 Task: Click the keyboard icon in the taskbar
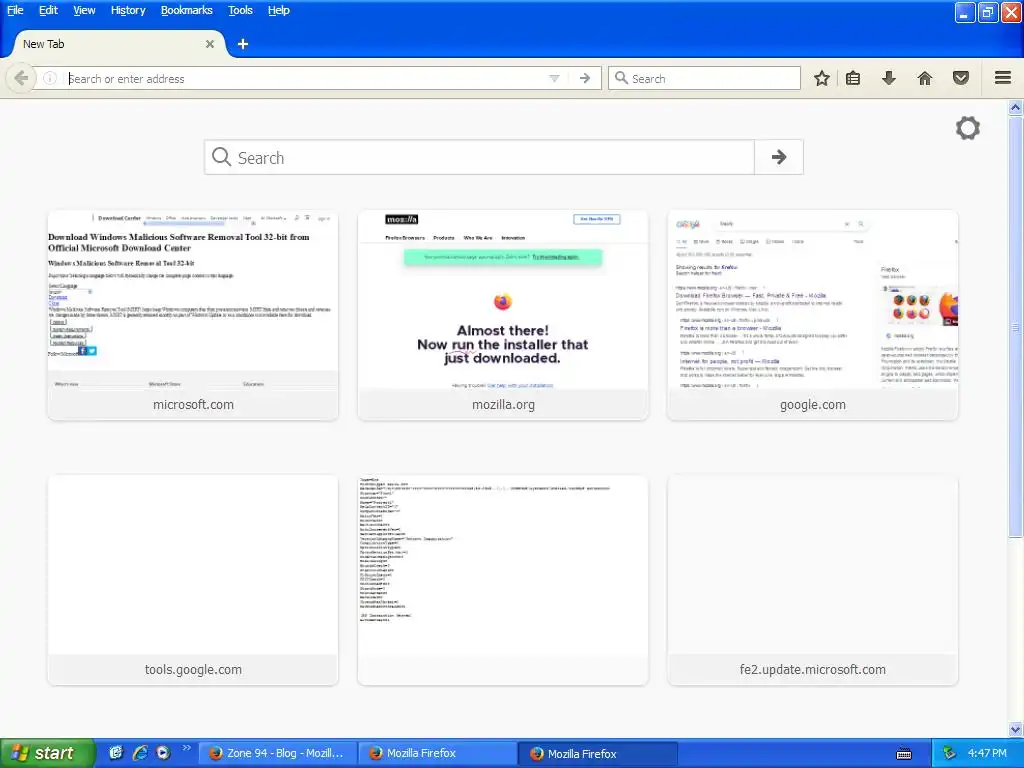[904, 754]
